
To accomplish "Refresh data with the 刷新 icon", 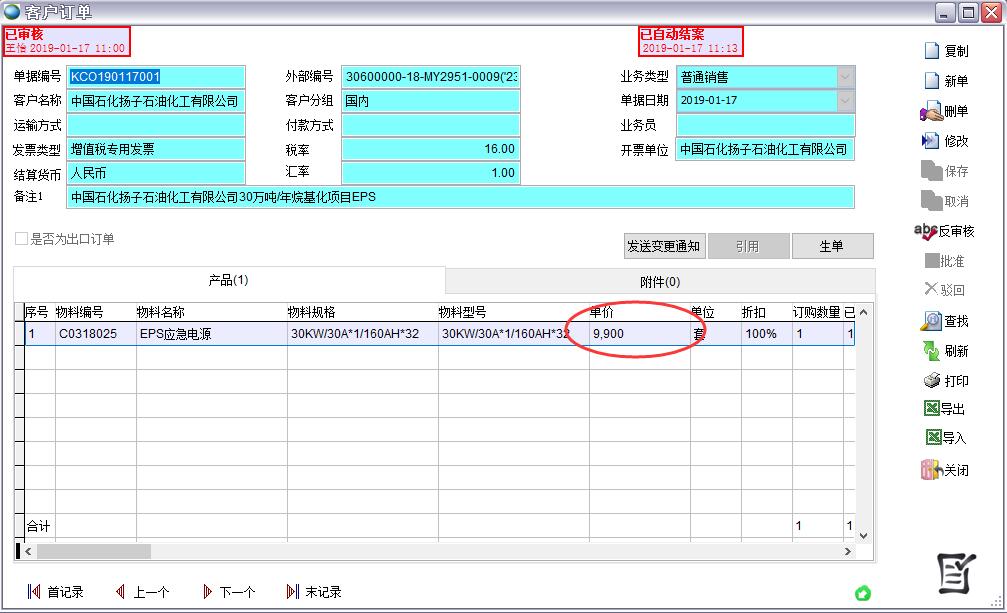I will click(x=946, y=350).
